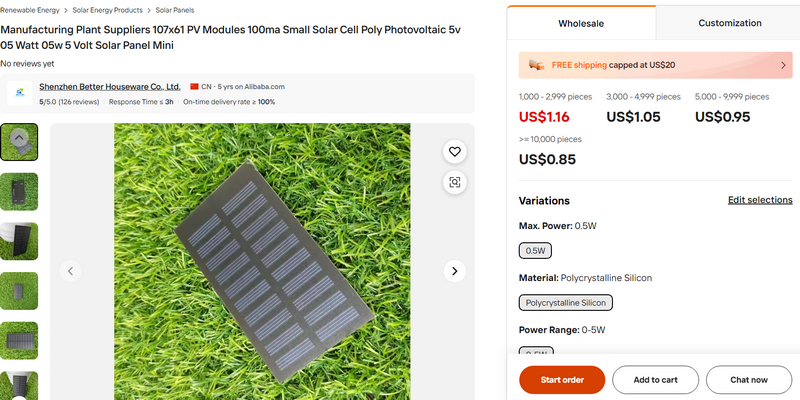This screenshot has width=800, height=400.
Task: Switch to the Customization tab
Action: (729, 22)
